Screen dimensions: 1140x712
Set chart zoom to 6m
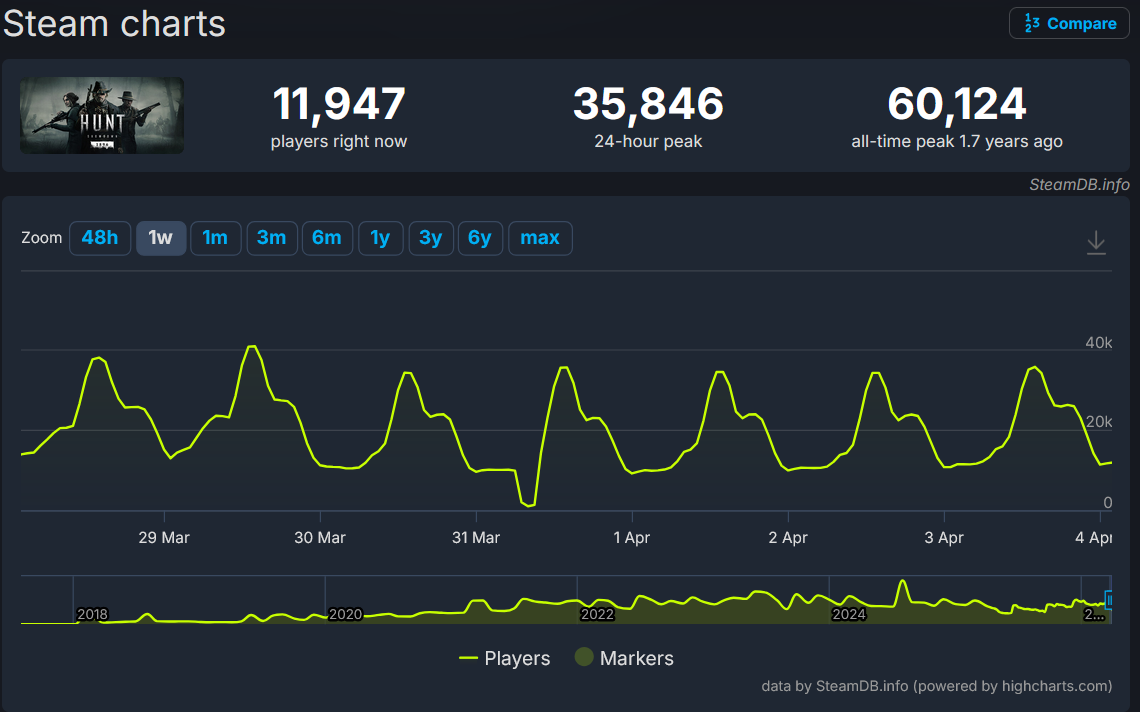click(x=327, y=238)
